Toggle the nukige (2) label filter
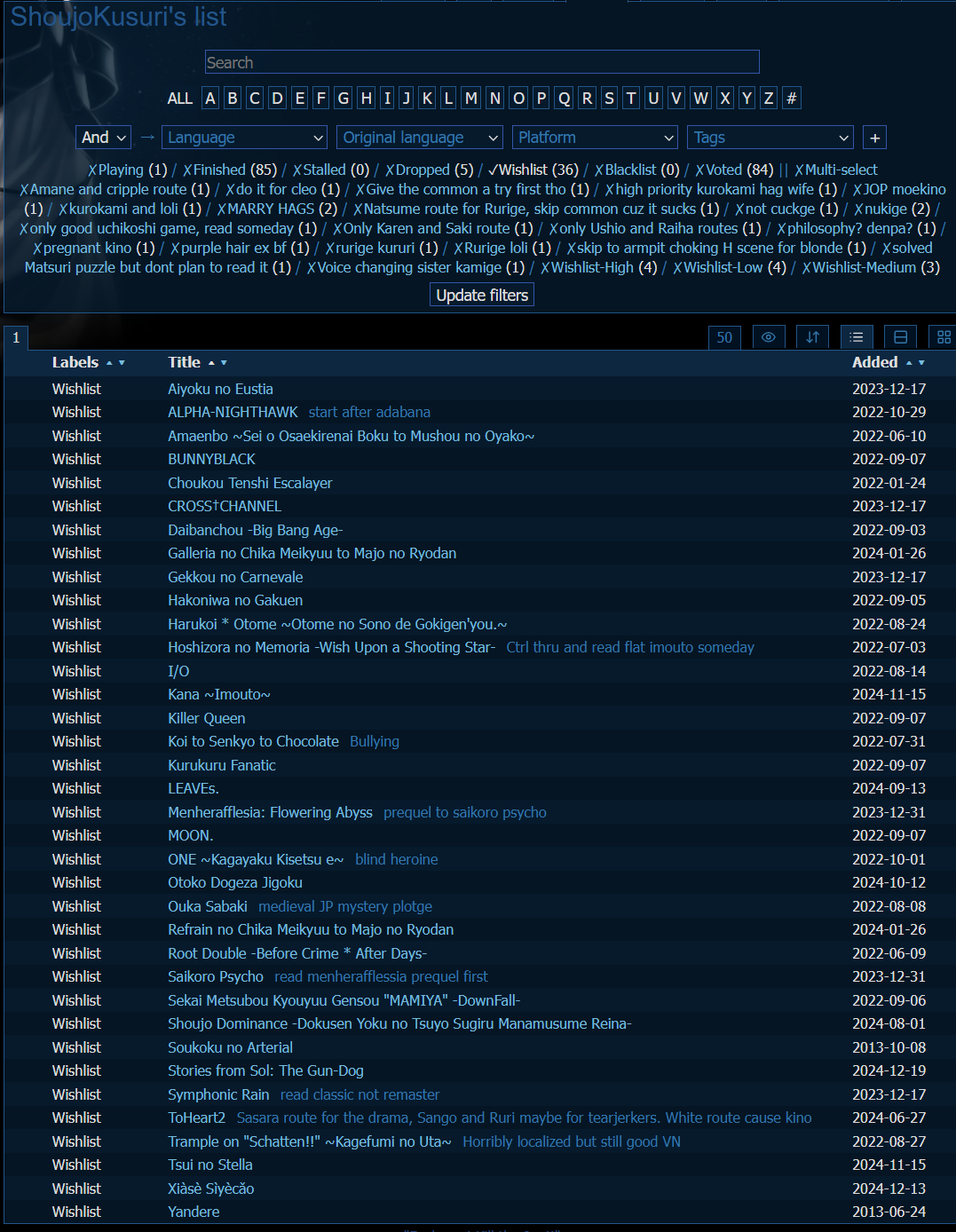The height and width of the screenshot is (1232, 956). point(891,209)
